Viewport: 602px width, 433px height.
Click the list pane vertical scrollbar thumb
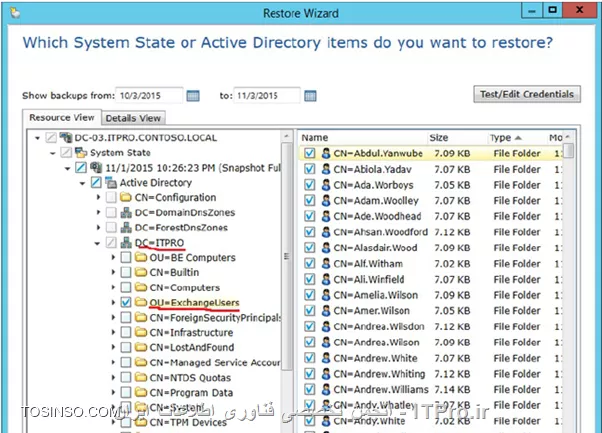coord(570,150)
